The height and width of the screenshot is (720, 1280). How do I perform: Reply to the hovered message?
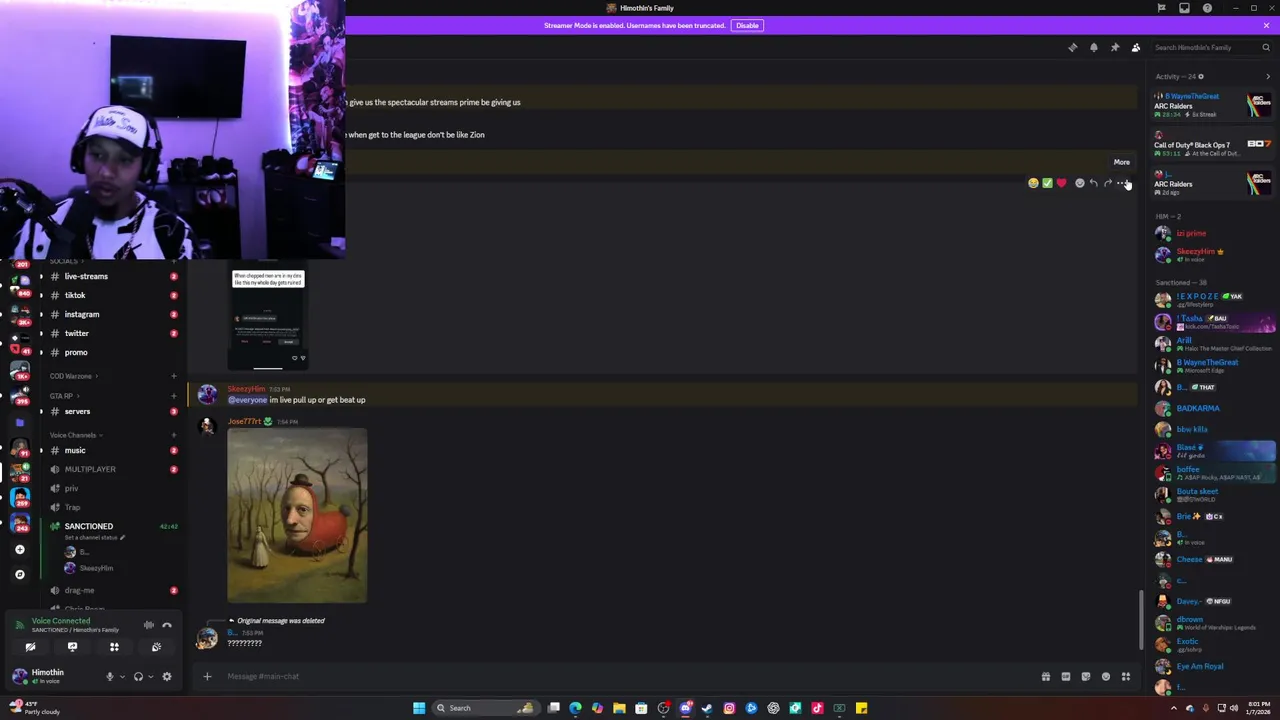1094,183
